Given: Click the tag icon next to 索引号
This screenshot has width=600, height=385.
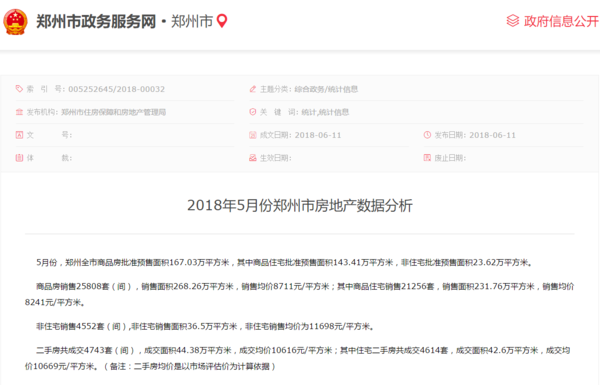Looking at the screenshot, I should pos(19,89).
